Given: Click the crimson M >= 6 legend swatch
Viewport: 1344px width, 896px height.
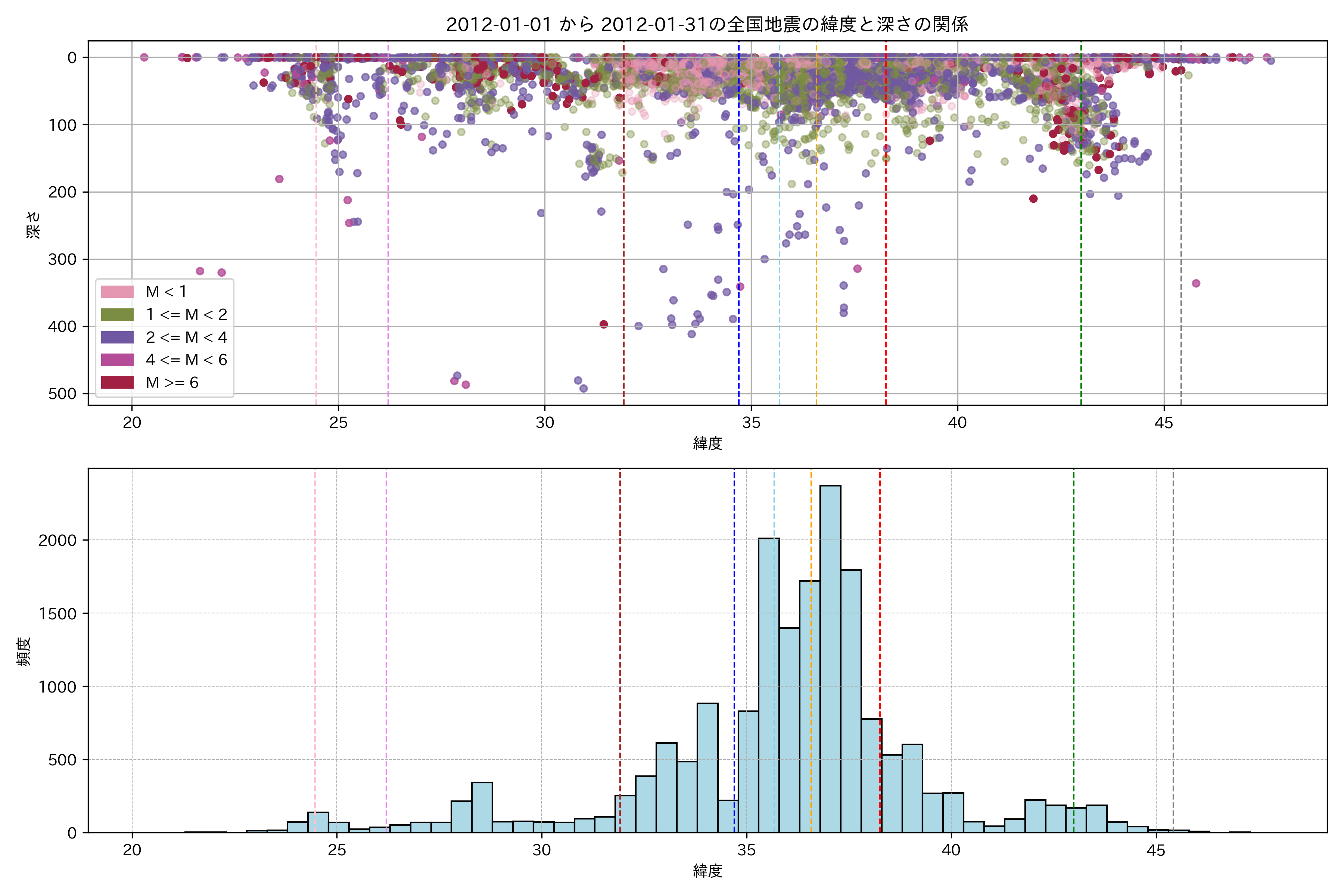Looking at the screenshot, I should coord(117,382).
